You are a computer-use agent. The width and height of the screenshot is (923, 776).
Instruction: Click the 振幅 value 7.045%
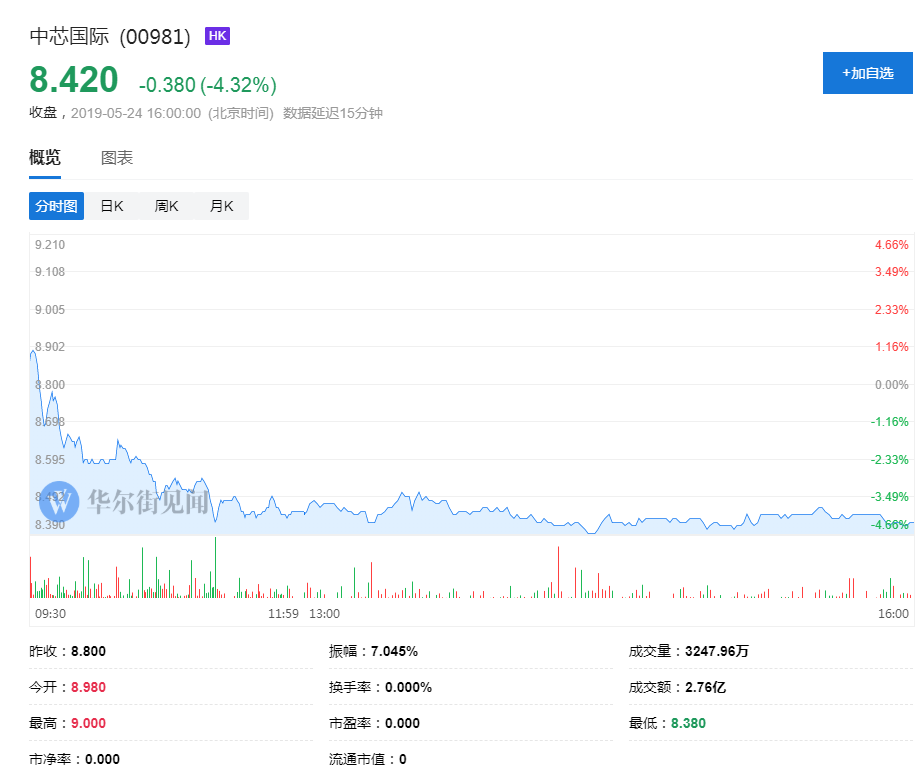point(394,651)
